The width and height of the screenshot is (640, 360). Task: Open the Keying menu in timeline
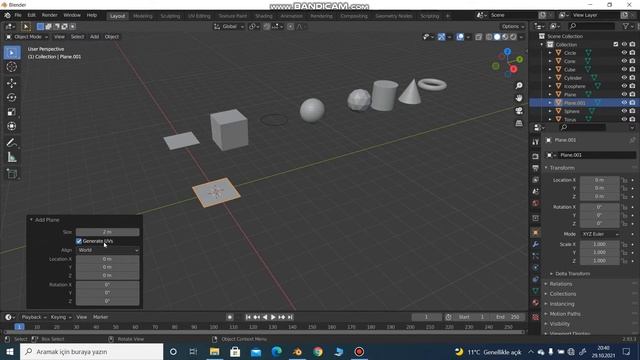click(60, 317)
